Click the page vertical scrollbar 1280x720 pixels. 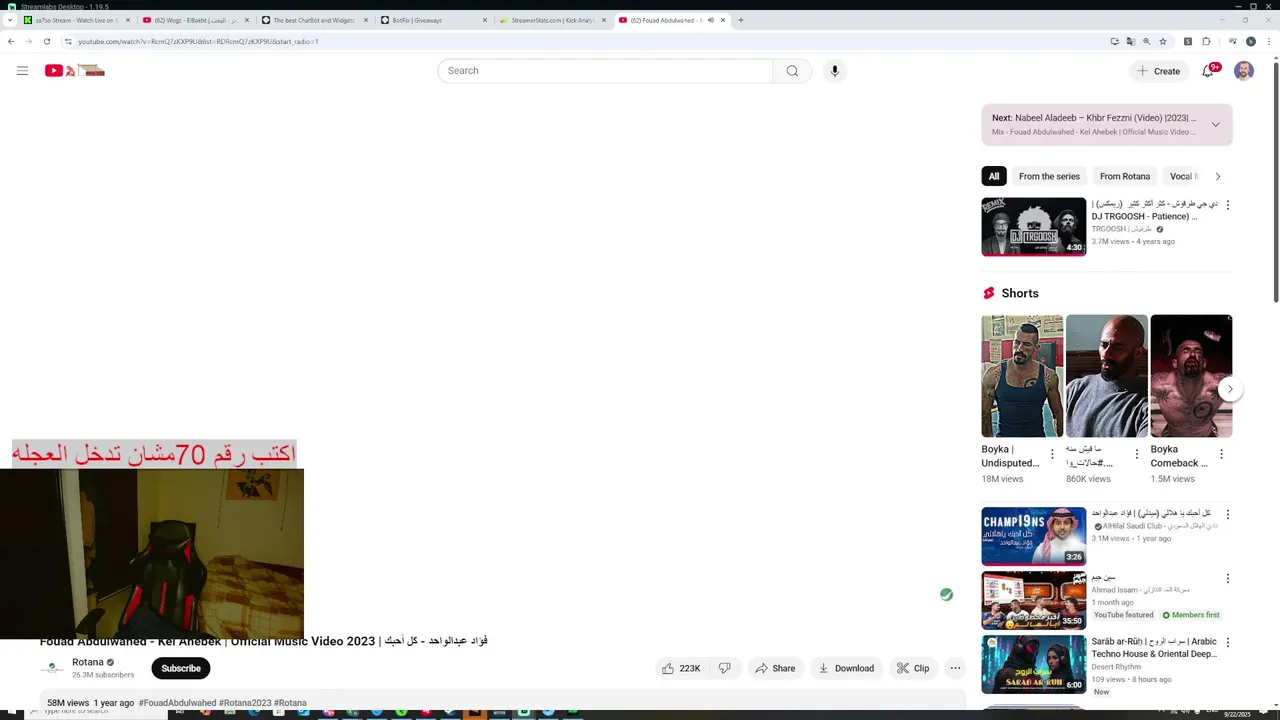point(1275,180)
